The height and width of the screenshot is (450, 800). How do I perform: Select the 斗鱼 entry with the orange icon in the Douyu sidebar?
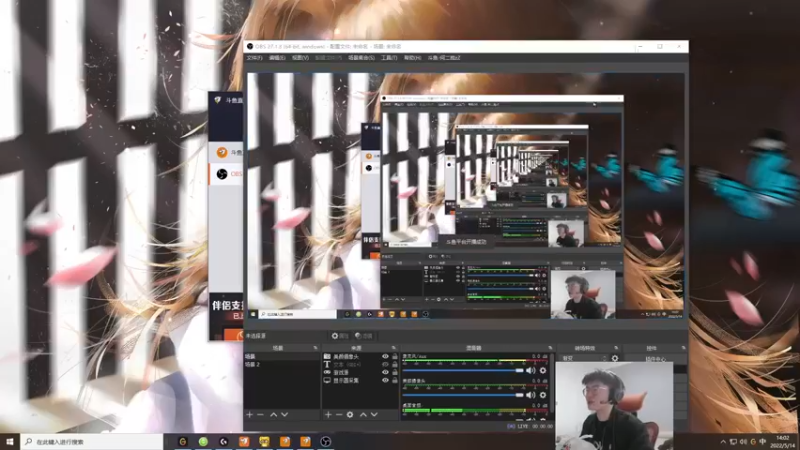pyautogui.click(x=226, y=153)
